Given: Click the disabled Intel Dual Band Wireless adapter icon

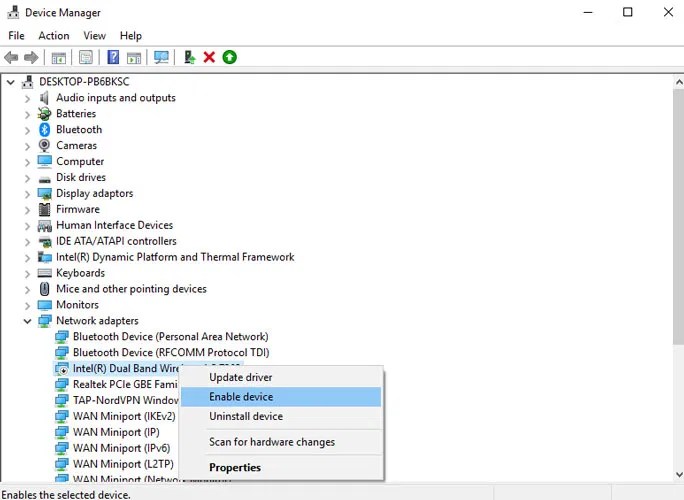Looking at the screenshot, I should point(62,369).
